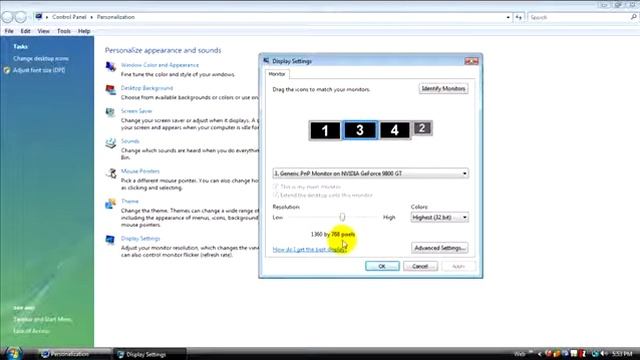640x360 pixels.
Task: Click in the Search input field
Action: click(x=579, y=17)
